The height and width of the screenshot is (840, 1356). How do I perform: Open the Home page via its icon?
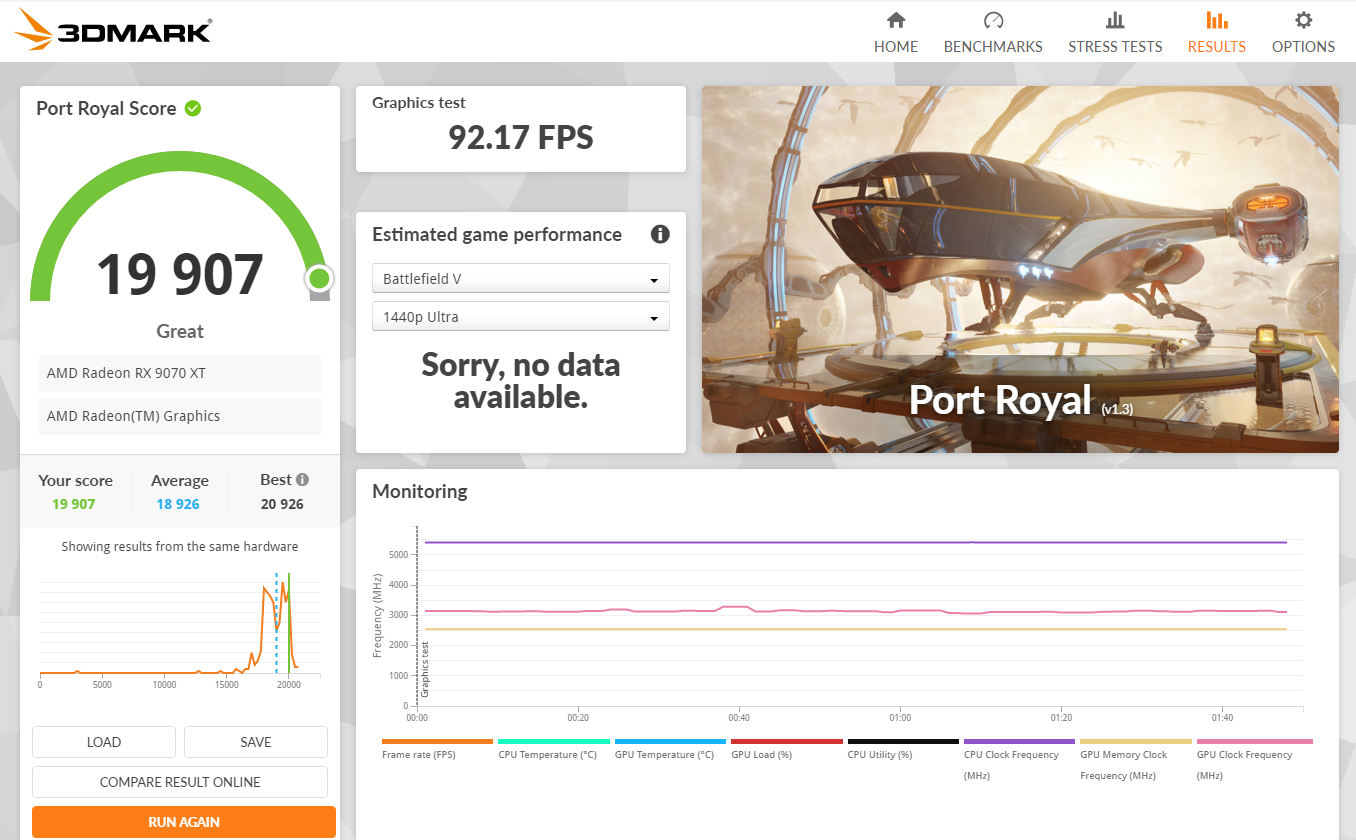(x=895, y=19)
